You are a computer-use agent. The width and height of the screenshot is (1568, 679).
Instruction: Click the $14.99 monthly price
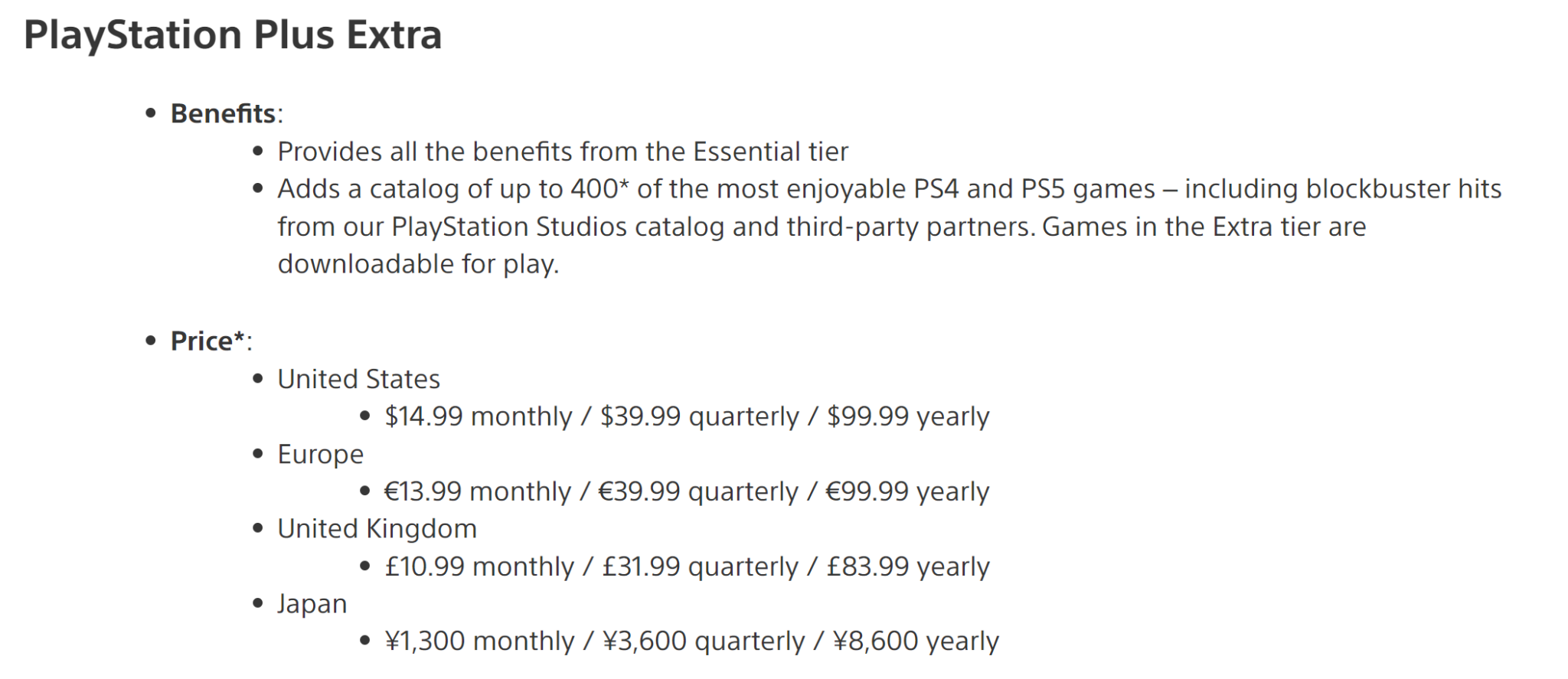coord(479,416)
